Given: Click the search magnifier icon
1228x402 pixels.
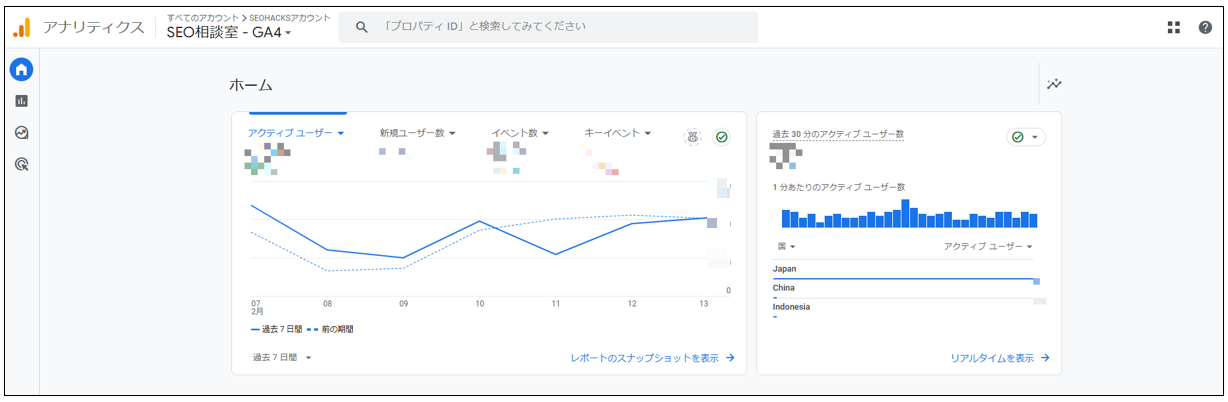Looking at the screenshot, I should point(362,27).
